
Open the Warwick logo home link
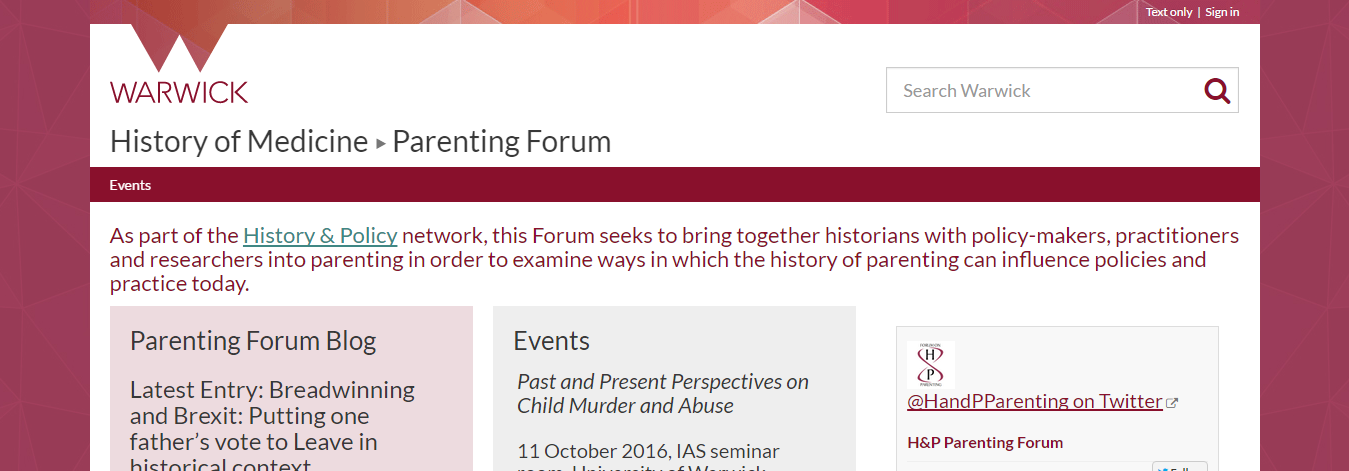pos(179,64)
